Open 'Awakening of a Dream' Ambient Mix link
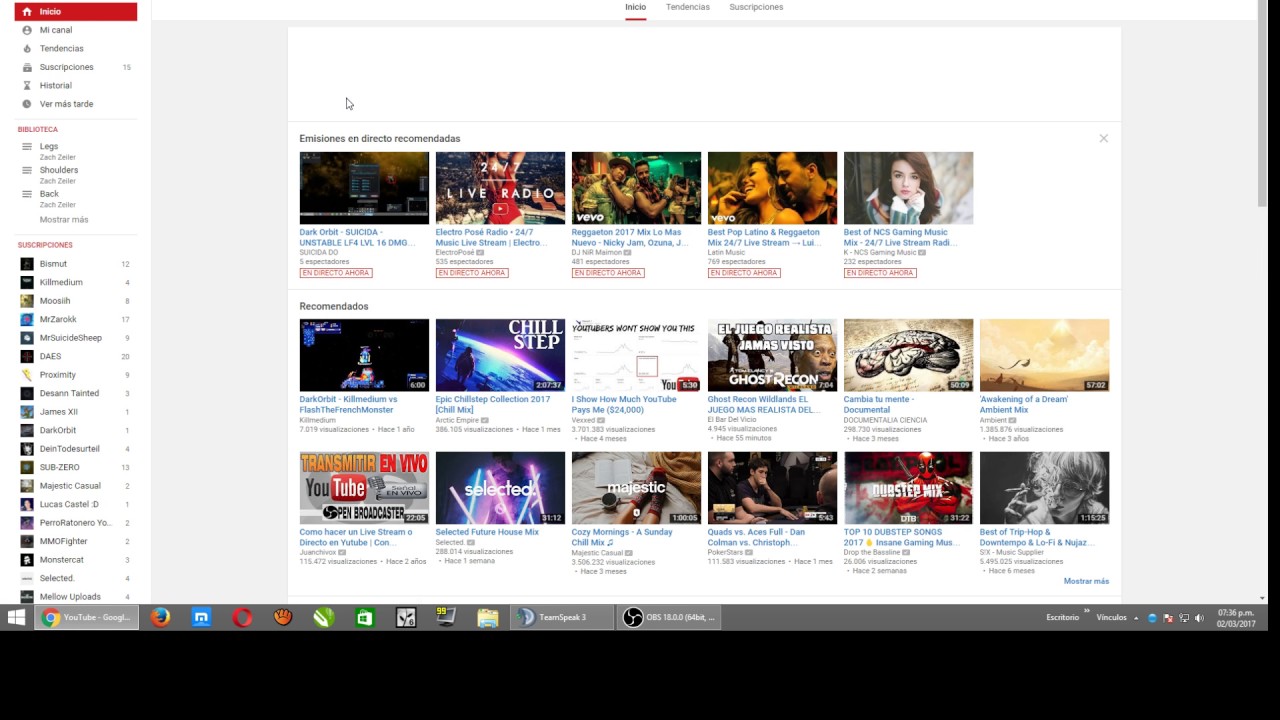Viewport: 1280px width, 720px height. [x=1024, y=404]
